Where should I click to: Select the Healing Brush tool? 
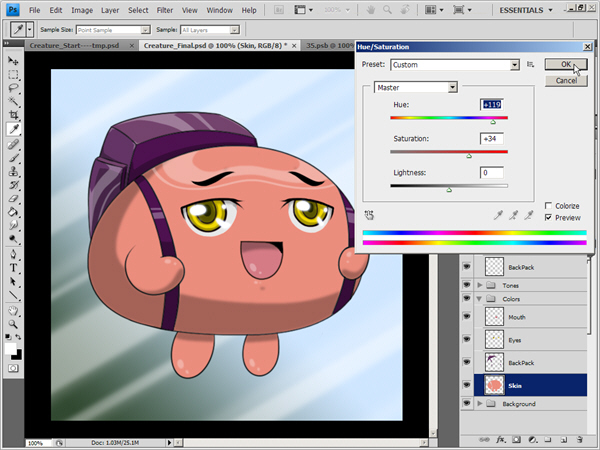point(13,144)
